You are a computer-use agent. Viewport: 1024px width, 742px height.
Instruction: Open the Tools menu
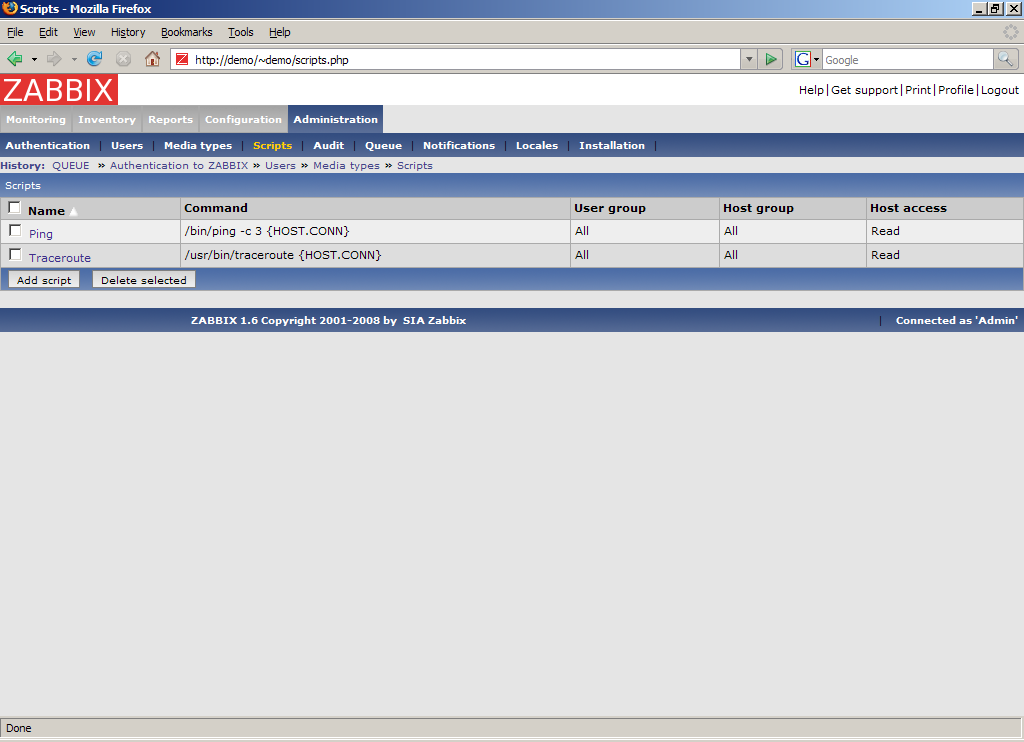(x=240, y=32)
